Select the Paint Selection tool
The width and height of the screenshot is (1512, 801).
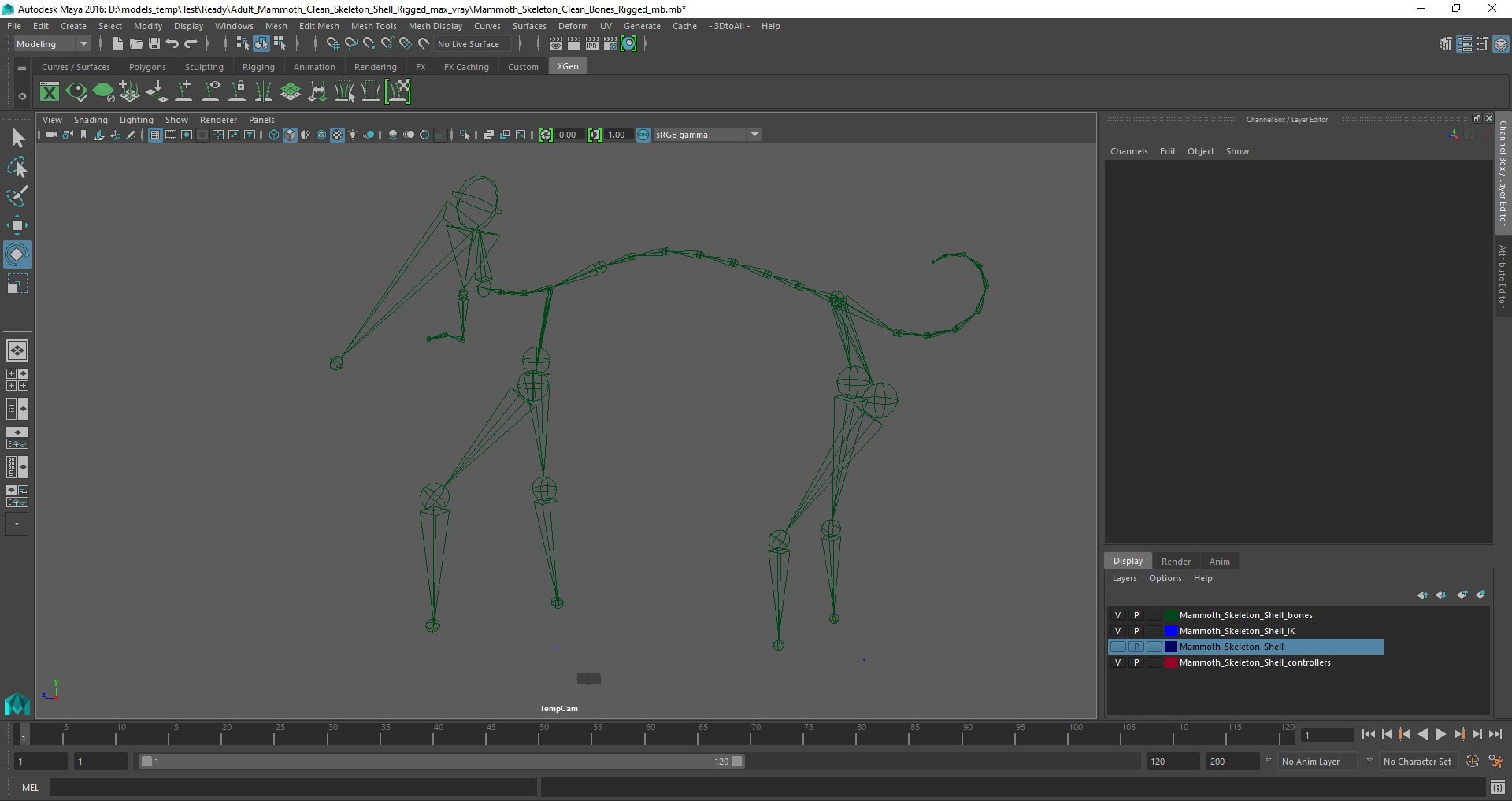pyautogui.click(x=17, y=196)
